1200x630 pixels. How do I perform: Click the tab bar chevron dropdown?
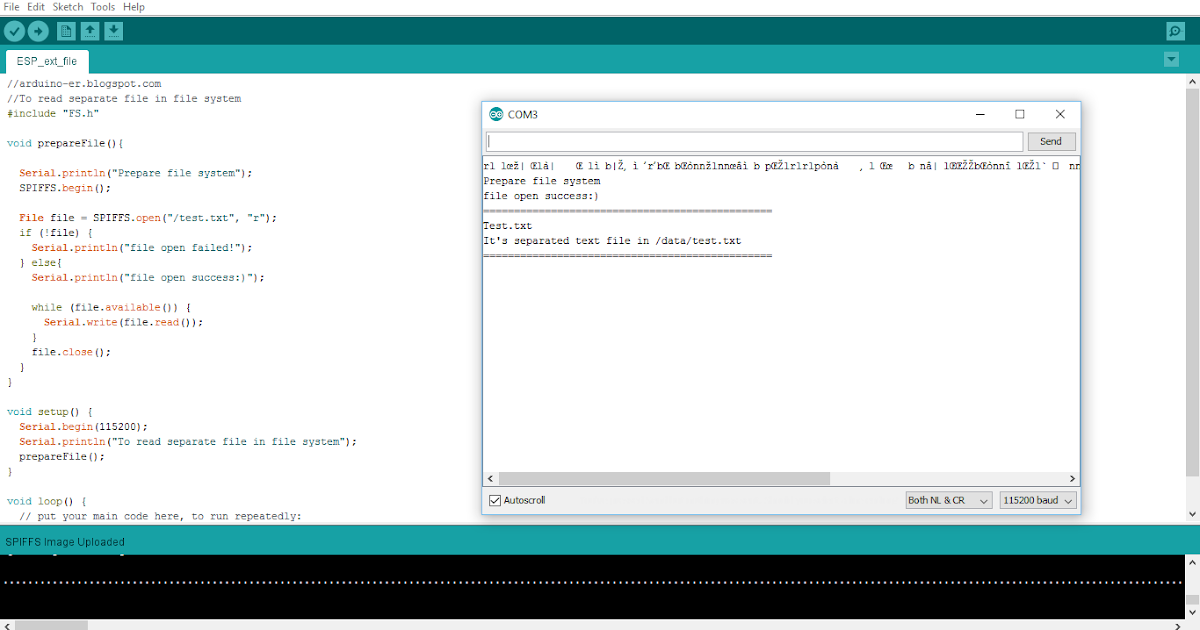pos(1171,59)
